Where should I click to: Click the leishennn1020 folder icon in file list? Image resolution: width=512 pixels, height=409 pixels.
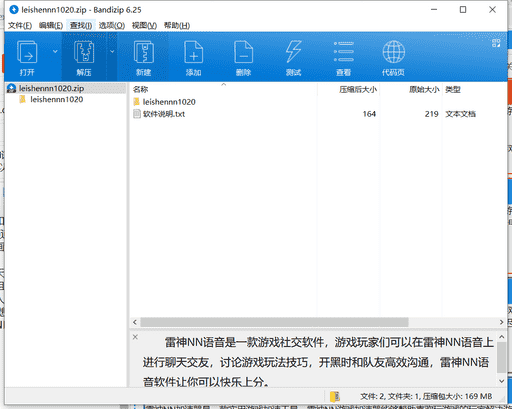pyautogui.click(x=136, y=102)
